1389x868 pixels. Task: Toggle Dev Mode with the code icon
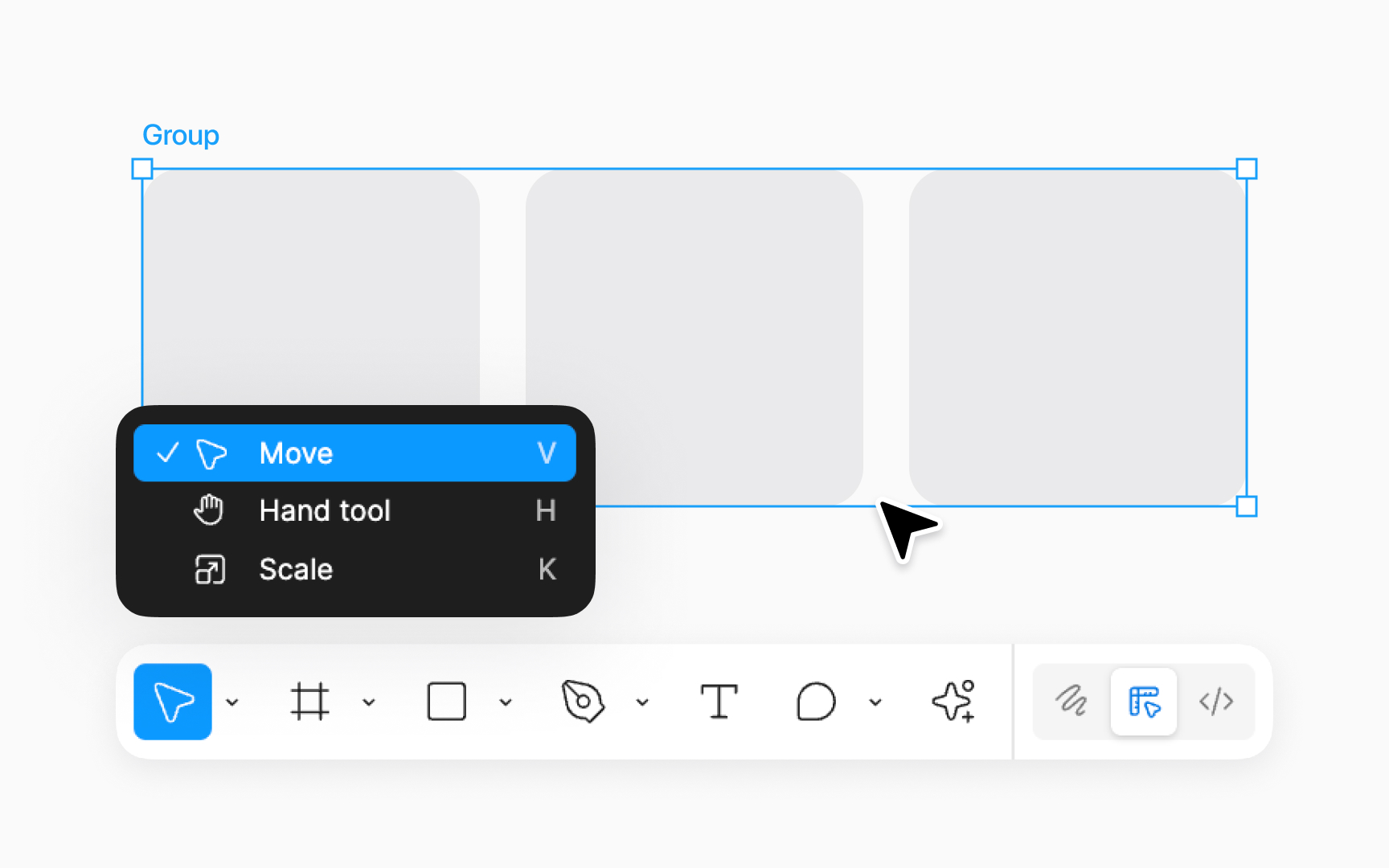pyautogui.click(x=1216, y=701)
